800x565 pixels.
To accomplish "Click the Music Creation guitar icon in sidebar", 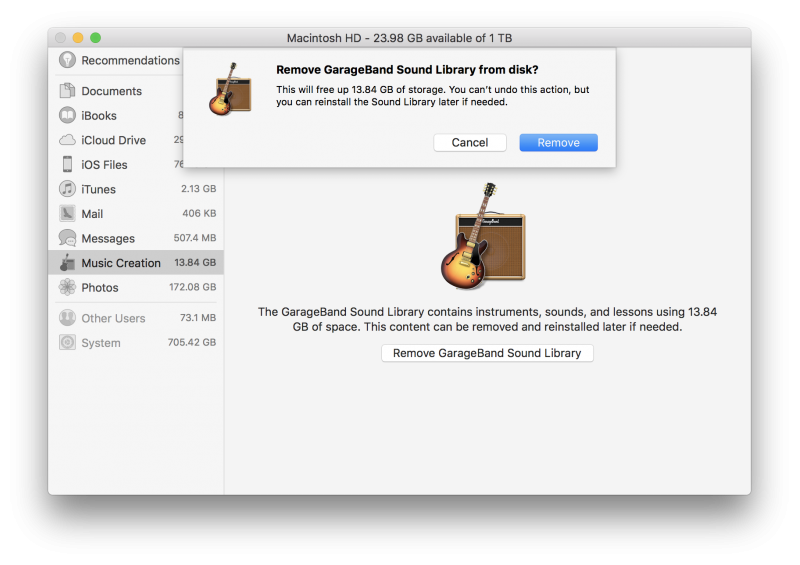I will tap(67, 262).
